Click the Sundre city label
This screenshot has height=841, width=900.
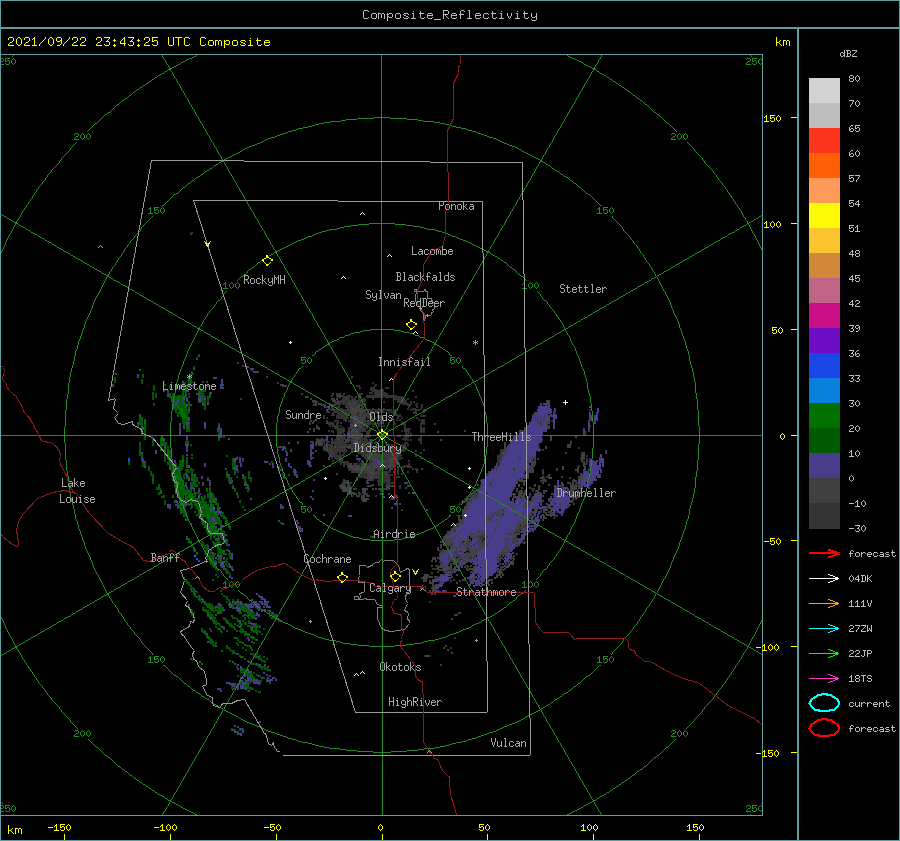tap(303, 414)
